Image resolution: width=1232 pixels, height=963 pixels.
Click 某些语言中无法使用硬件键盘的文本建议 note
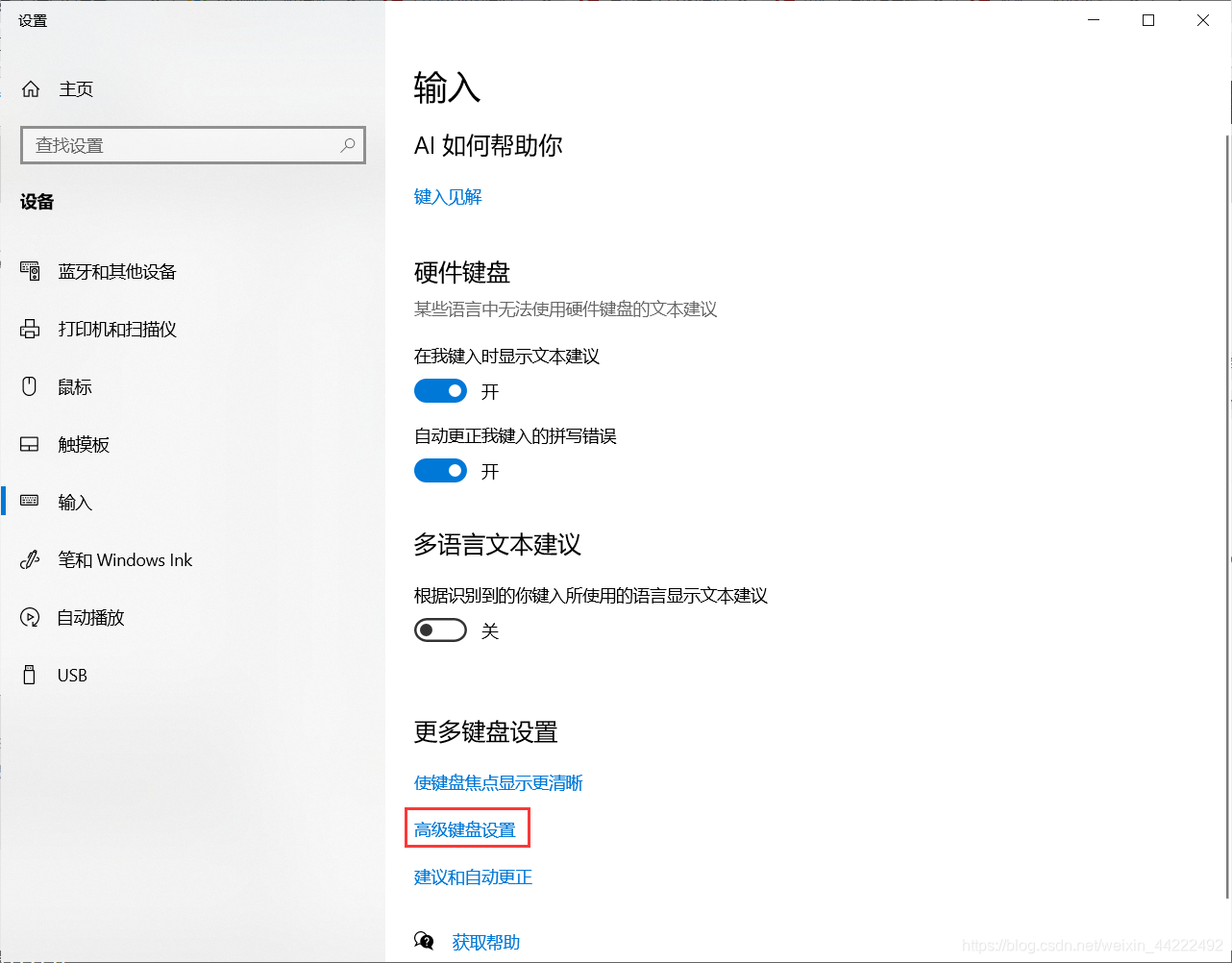[x=566, y=309]
